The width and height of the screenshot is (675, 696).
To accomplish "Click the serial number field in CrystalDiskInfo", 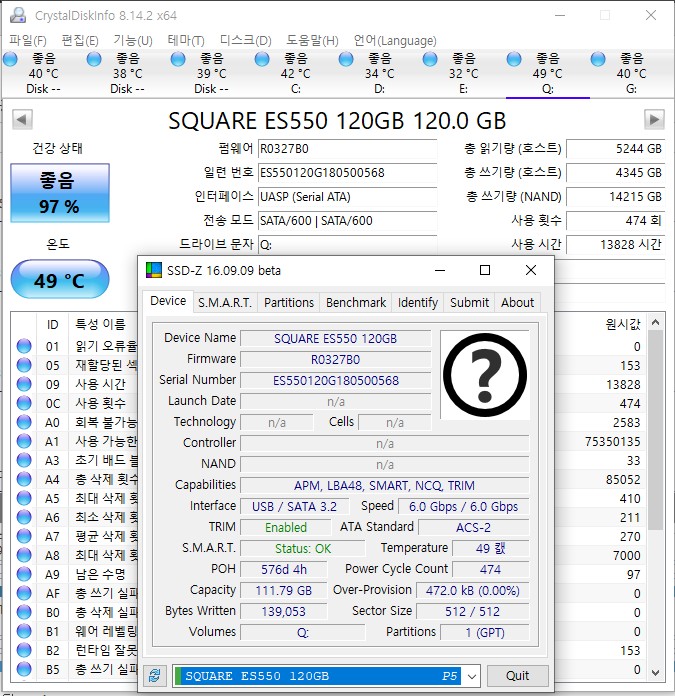I will 347,173.
